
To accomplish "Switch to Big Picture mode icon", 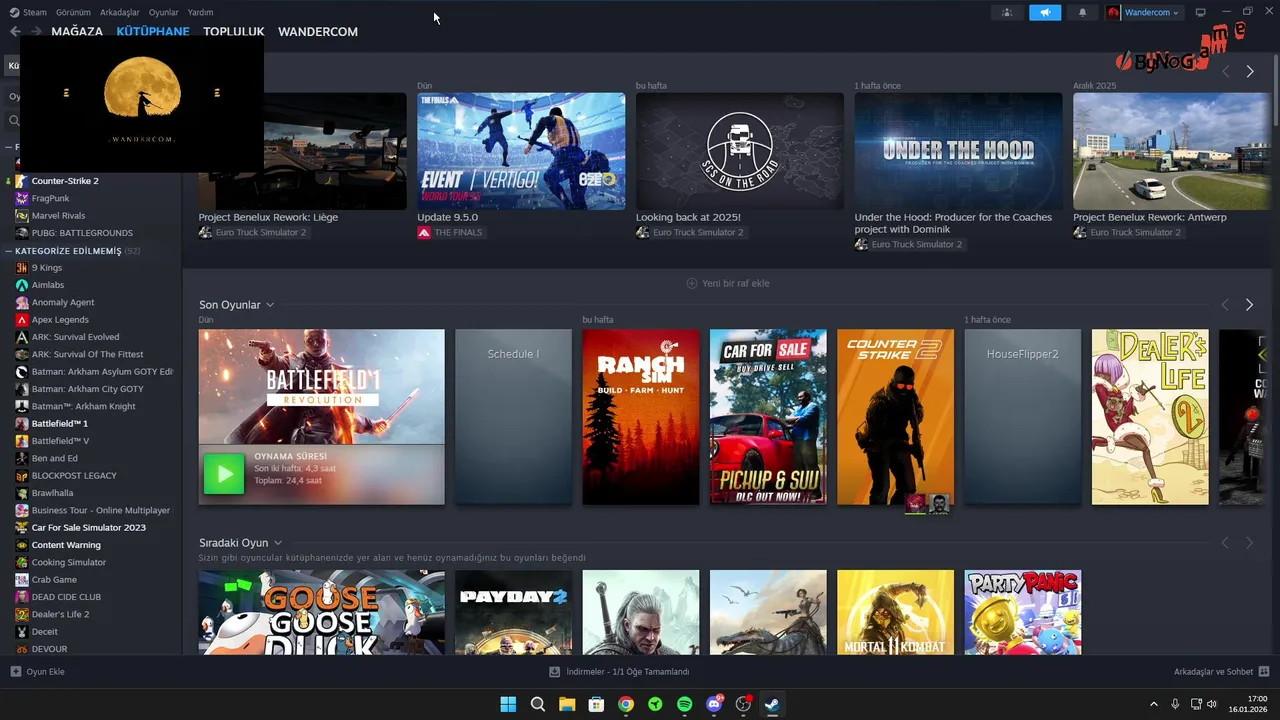I will click(1201, 12).
